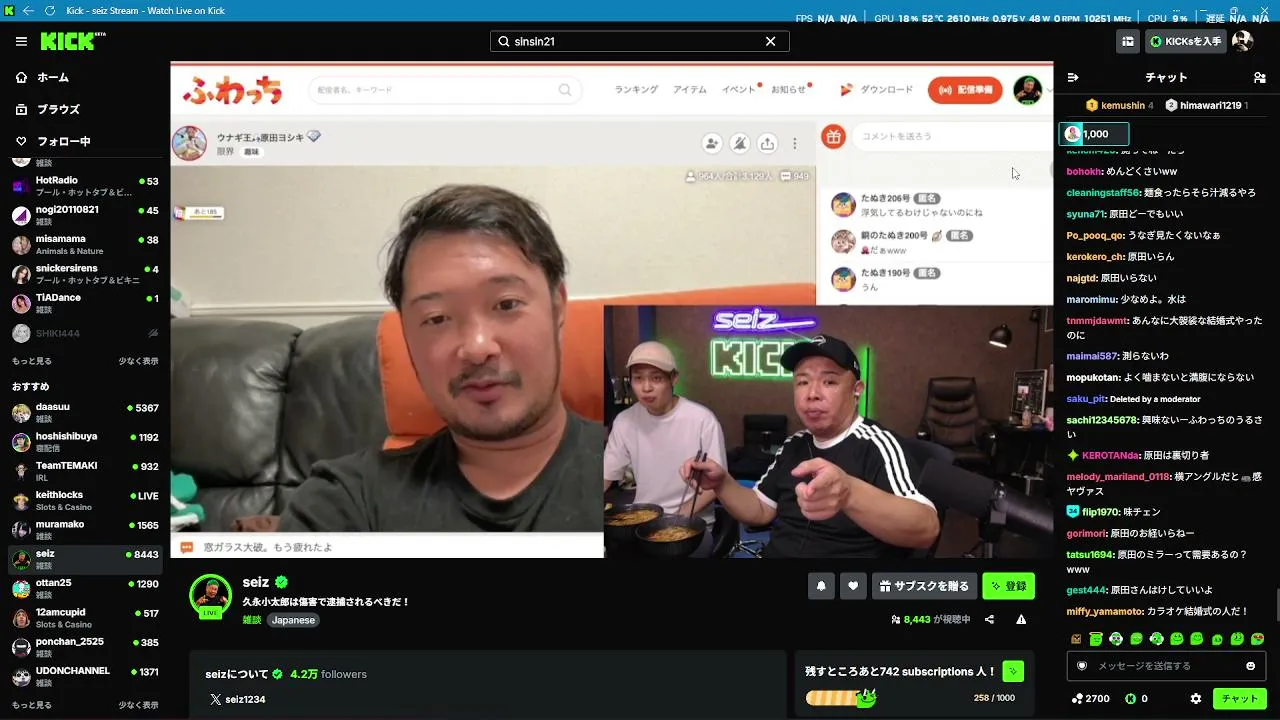Subscribe using the green 登録 button
Viewport: 1280px width, 720px height.
click(1008, 586)
